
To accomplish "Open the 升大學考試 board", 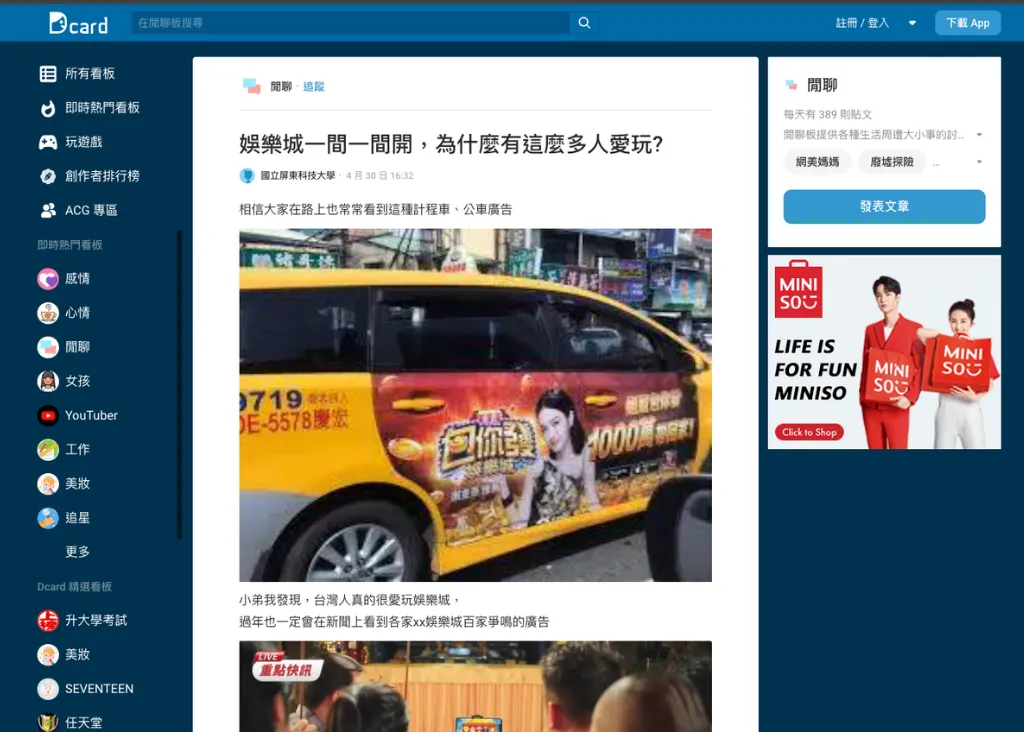I will pyautogui.click(x=96, y=620).
